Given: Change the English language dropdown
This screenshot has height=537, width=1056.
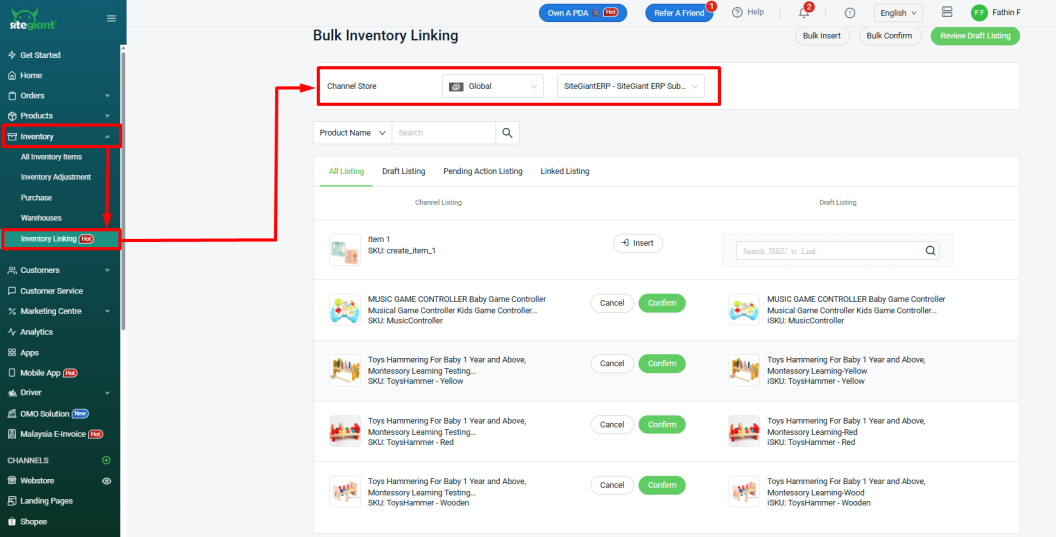Looking at the screenshot, I should tap(898, 13).
